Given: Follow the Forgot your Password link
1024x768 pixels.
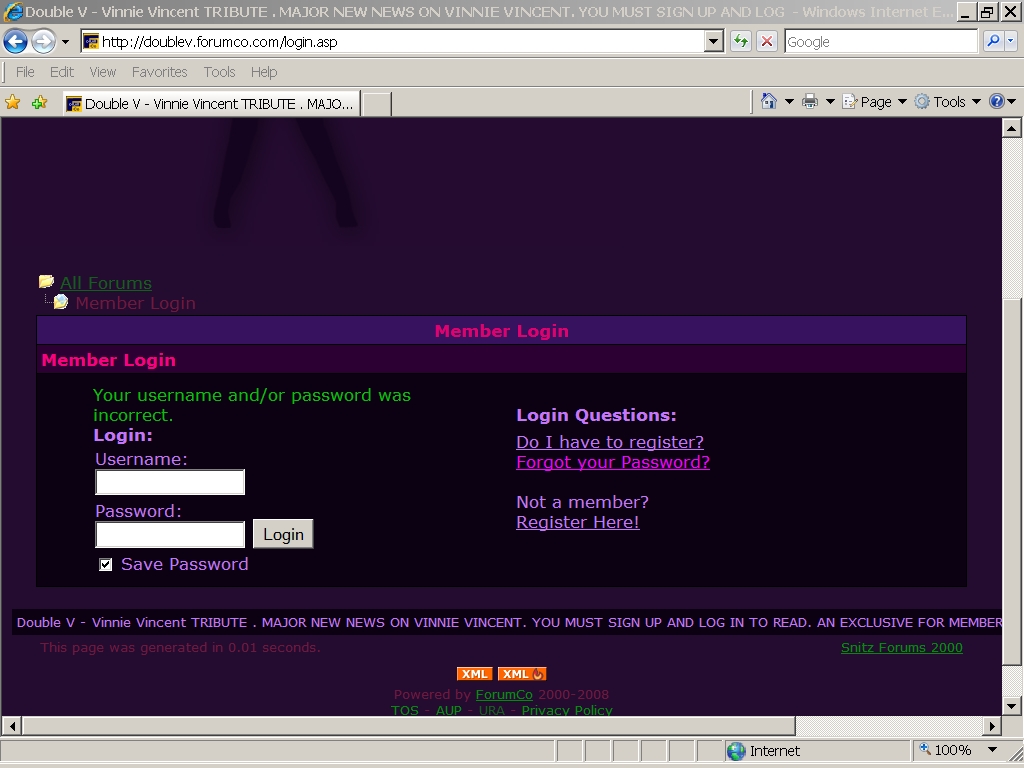Looking at the screenshot, I should click(612, 462).
